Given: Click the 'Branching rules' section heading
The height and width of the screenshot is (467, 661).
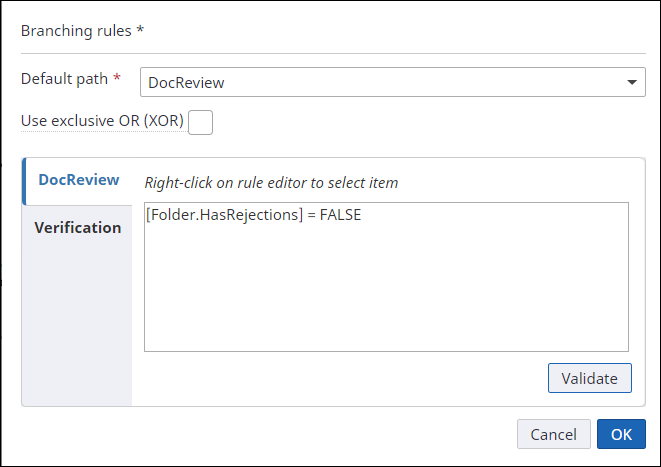Looking at the screenshot, I should coord(76,30).
